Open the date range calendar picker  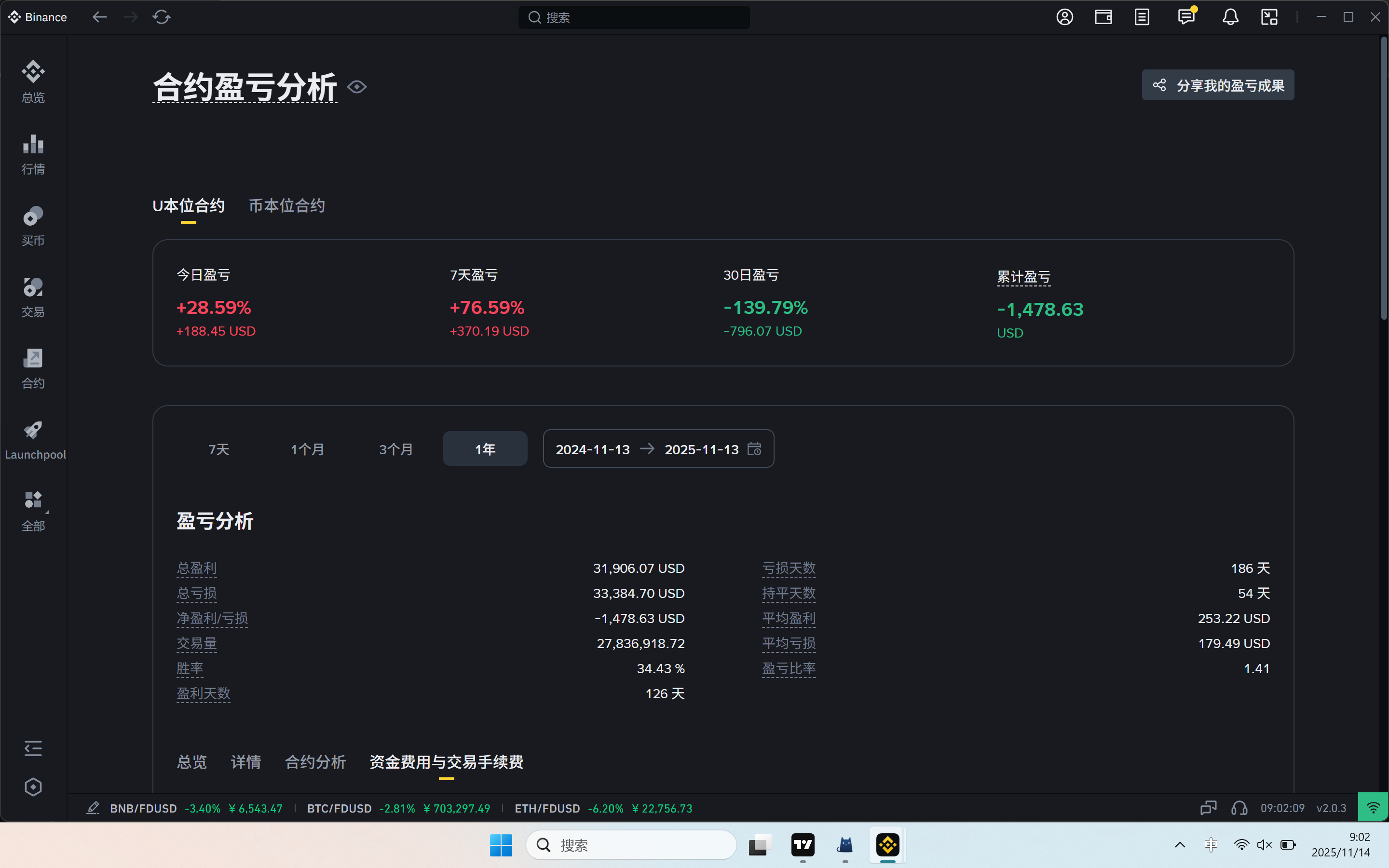[x=754, y=449]
